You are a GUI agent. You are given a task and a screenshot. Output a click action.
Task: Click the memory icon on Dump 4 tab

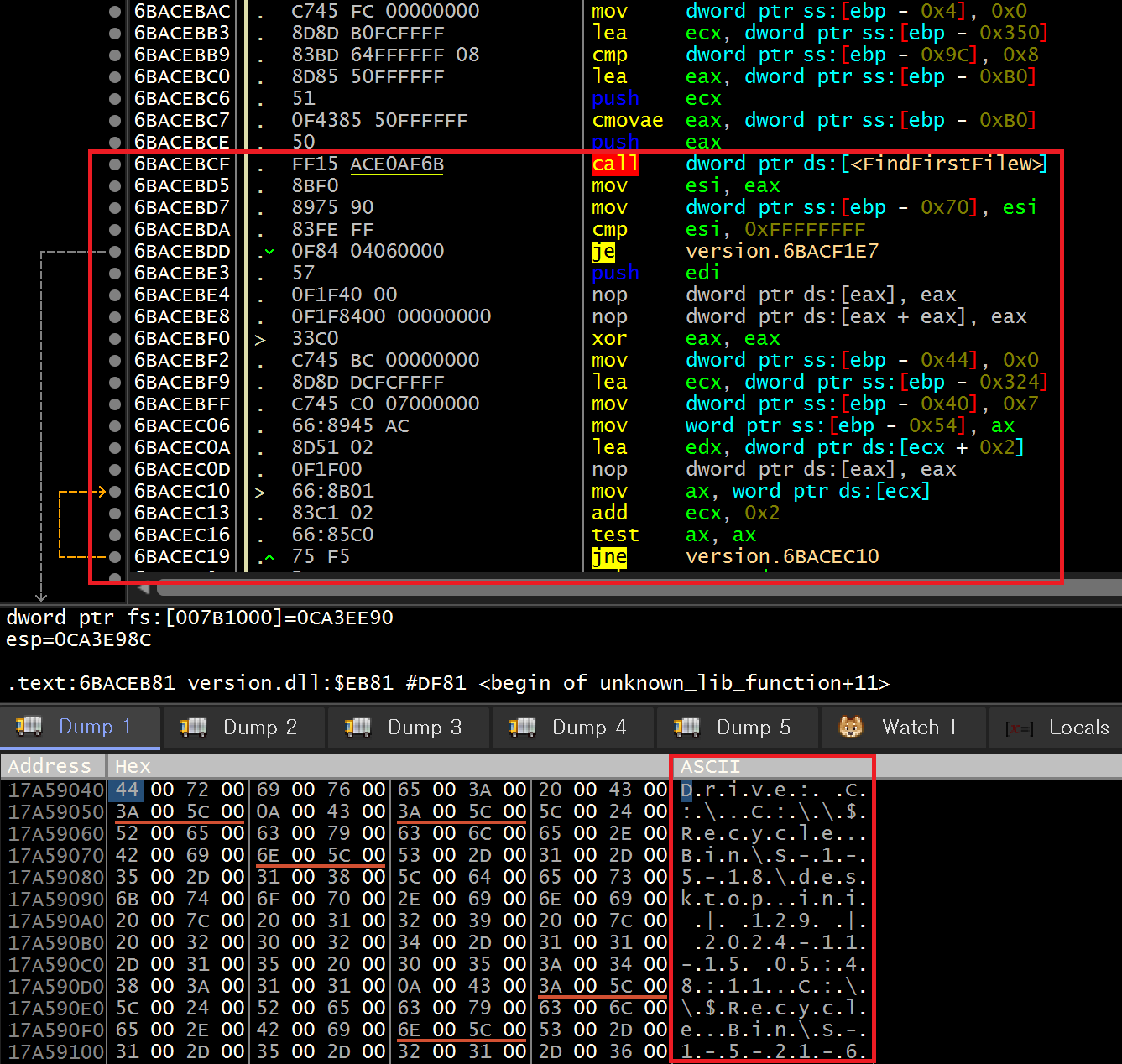pyautogui.click(x=523, y=727)
